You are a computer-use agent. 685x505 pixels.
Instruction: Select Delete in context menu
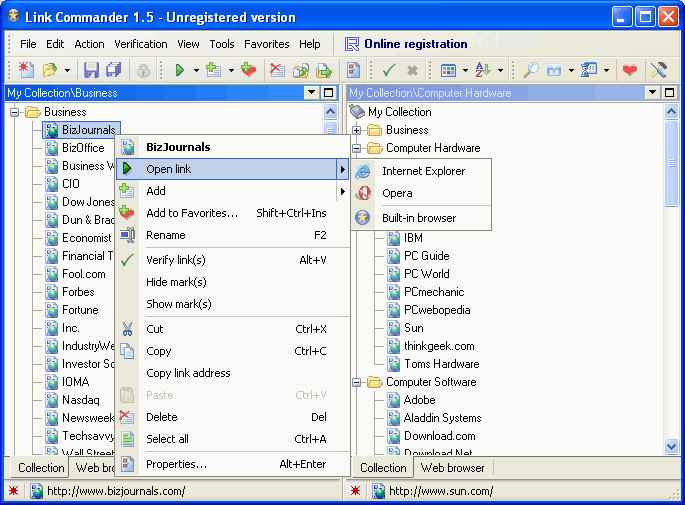233,417
